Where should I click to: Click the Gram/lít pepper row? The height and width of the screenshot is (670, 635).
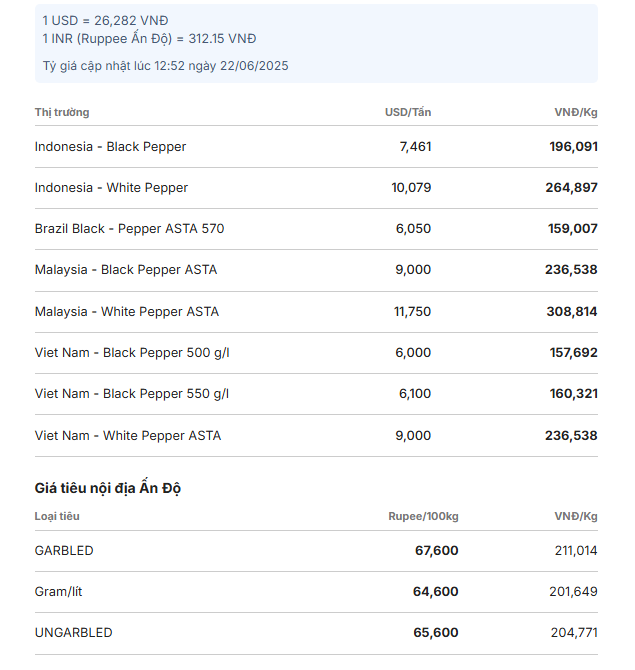316,592
